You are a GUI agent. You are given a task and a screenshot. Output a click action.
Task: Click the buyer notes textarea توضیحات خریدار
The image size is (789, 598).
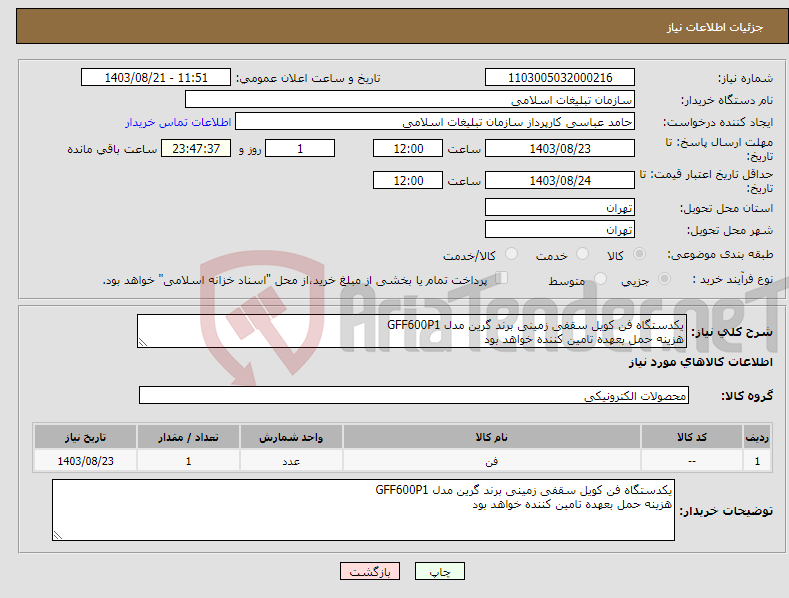[363, 510]
